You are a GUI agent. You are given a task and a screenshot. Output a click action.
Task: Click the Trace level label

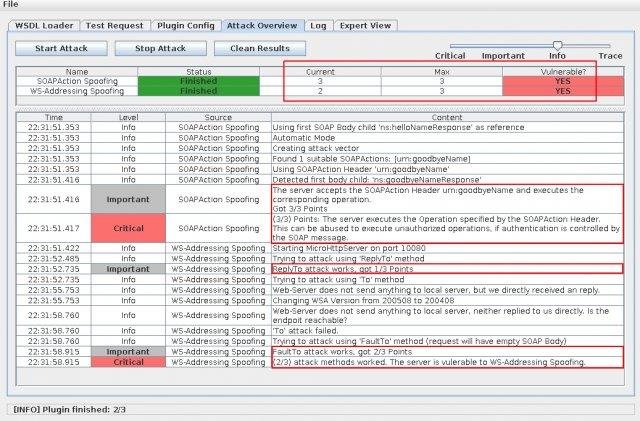tap(610, 56)
